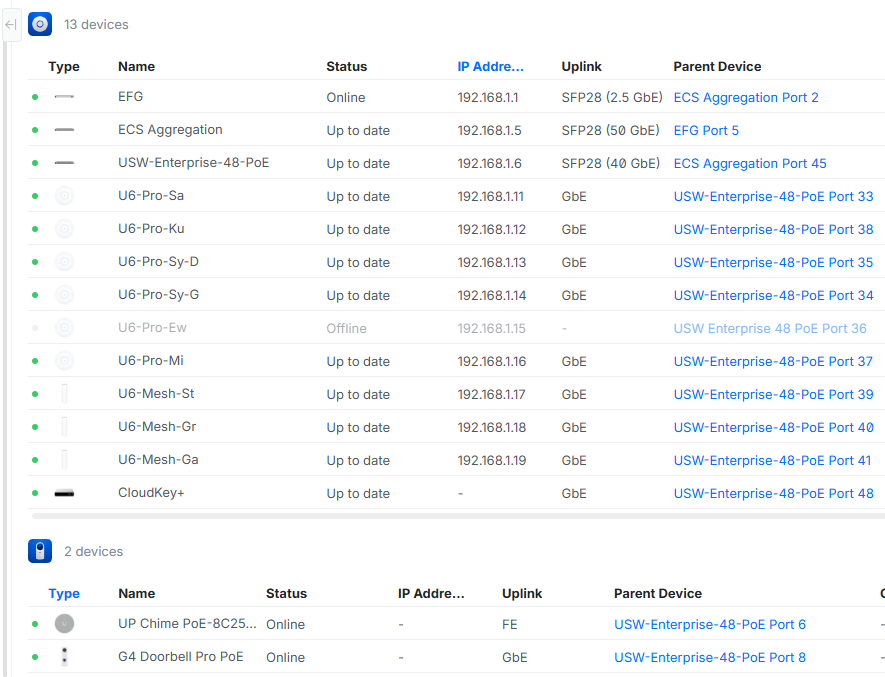Click the Offline status of U6-Pro-Ew
Screen dimensions: 885x677
(x=346, y=328)
